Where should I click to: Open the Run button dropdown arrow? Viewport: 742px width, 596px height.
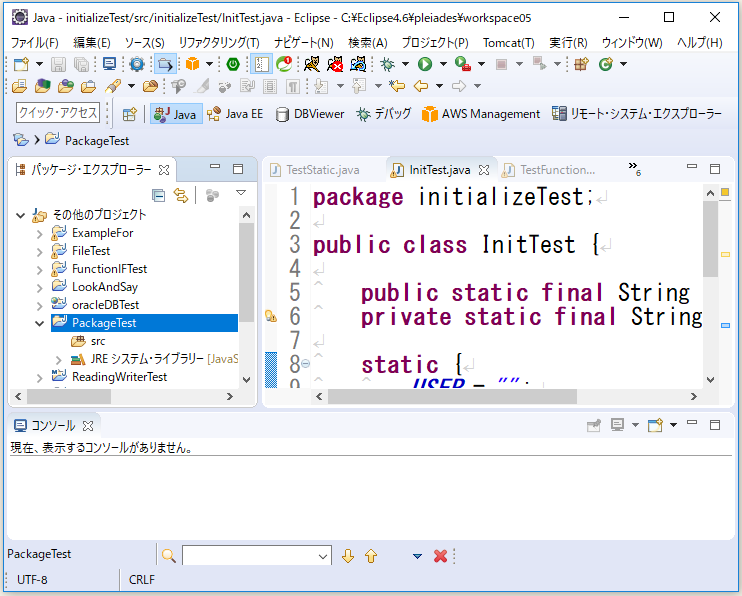point(443,64)
